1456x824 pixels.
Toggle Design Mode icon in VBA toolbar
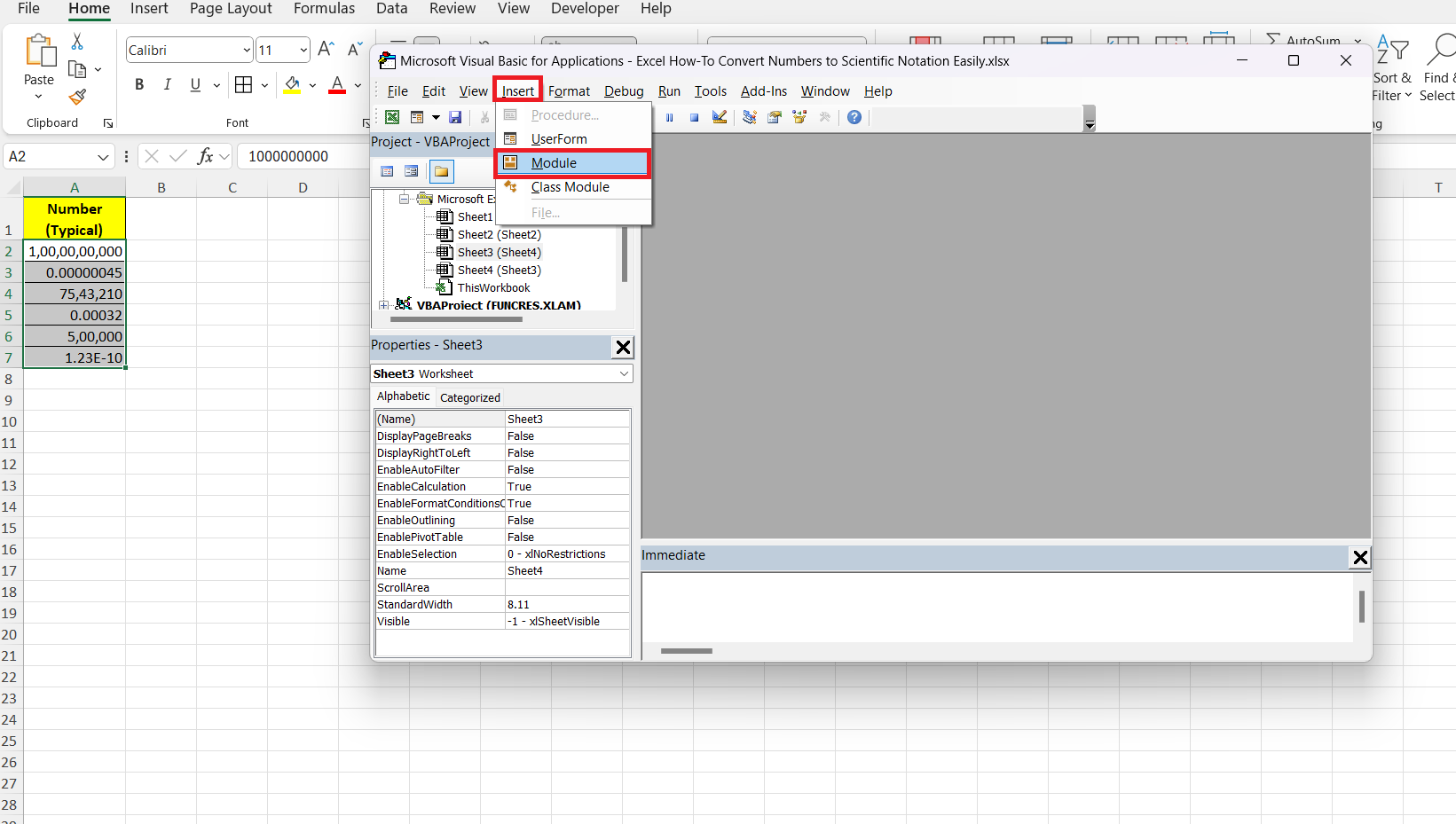pos(720,117)
